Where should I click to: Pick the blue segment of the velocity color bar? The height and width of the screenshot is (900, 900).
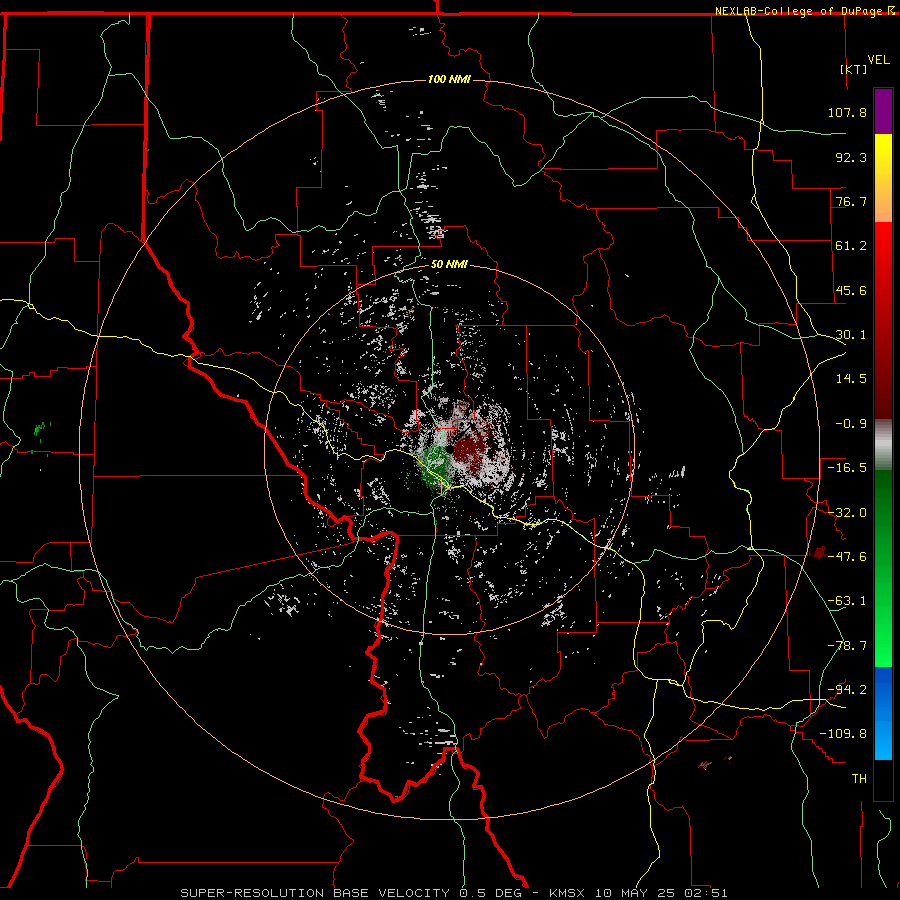[x=883, y=713]
